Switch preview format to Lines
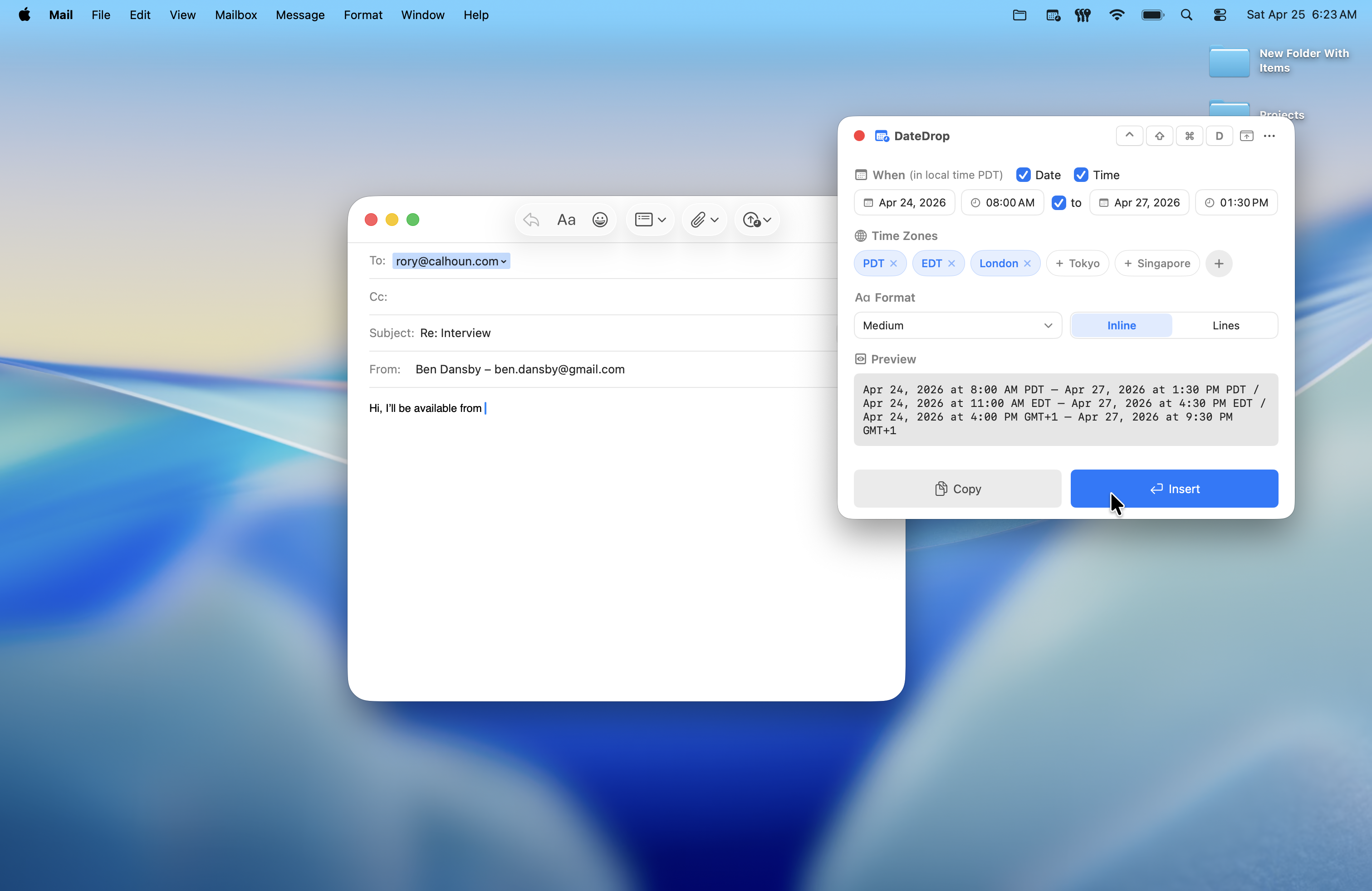 tap(1225, 325)
